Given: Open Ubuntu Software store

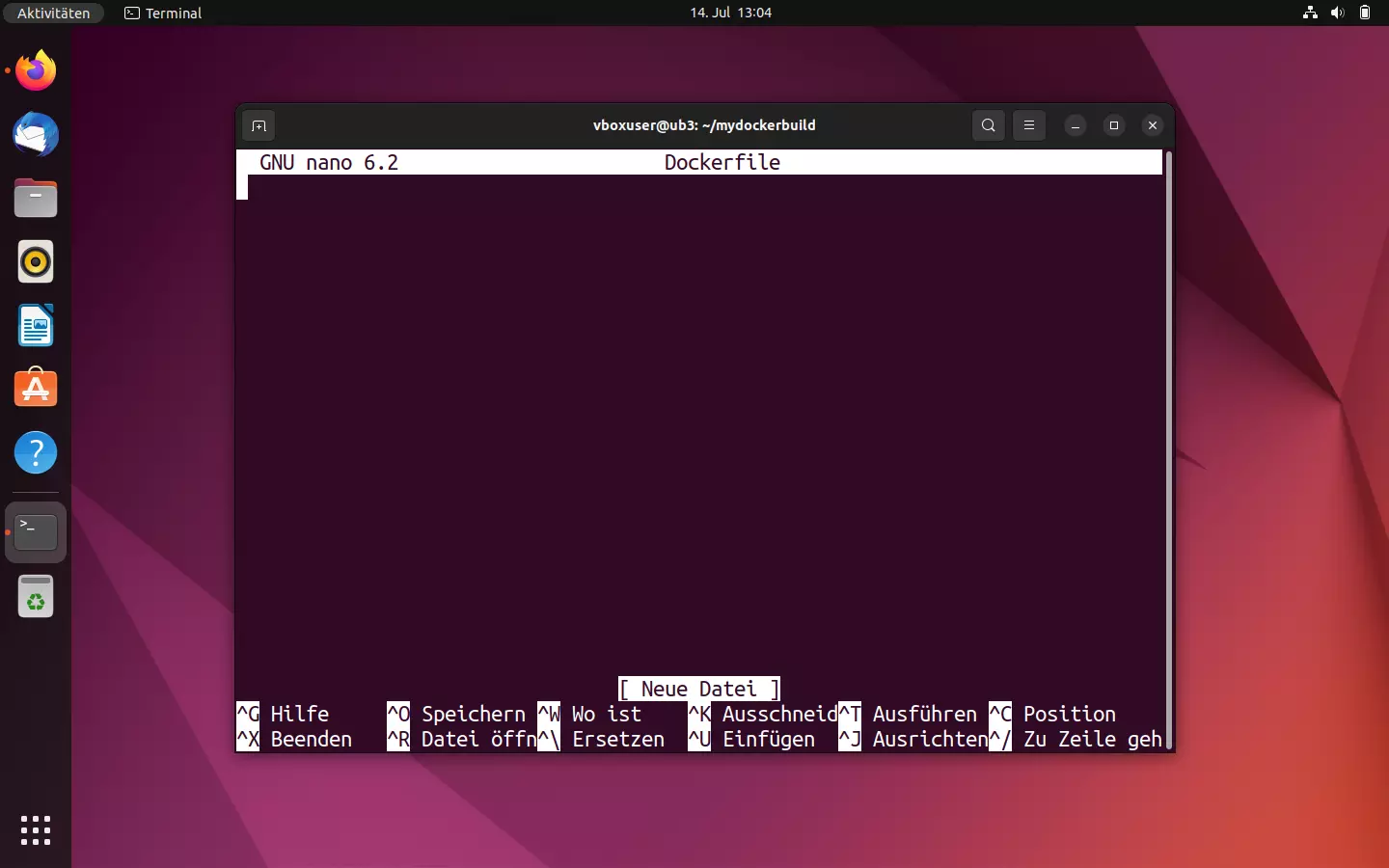Looking at the screenshot, I should (35, 389).
